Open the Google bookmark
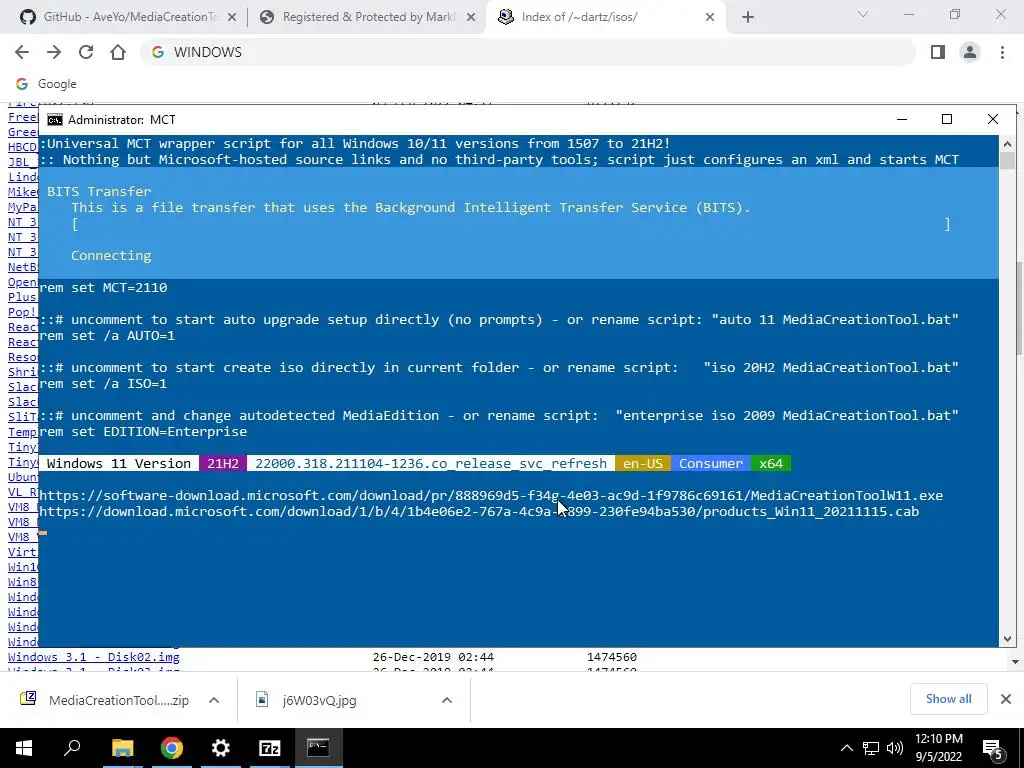The image size is (1024, 768). (46, 84)
